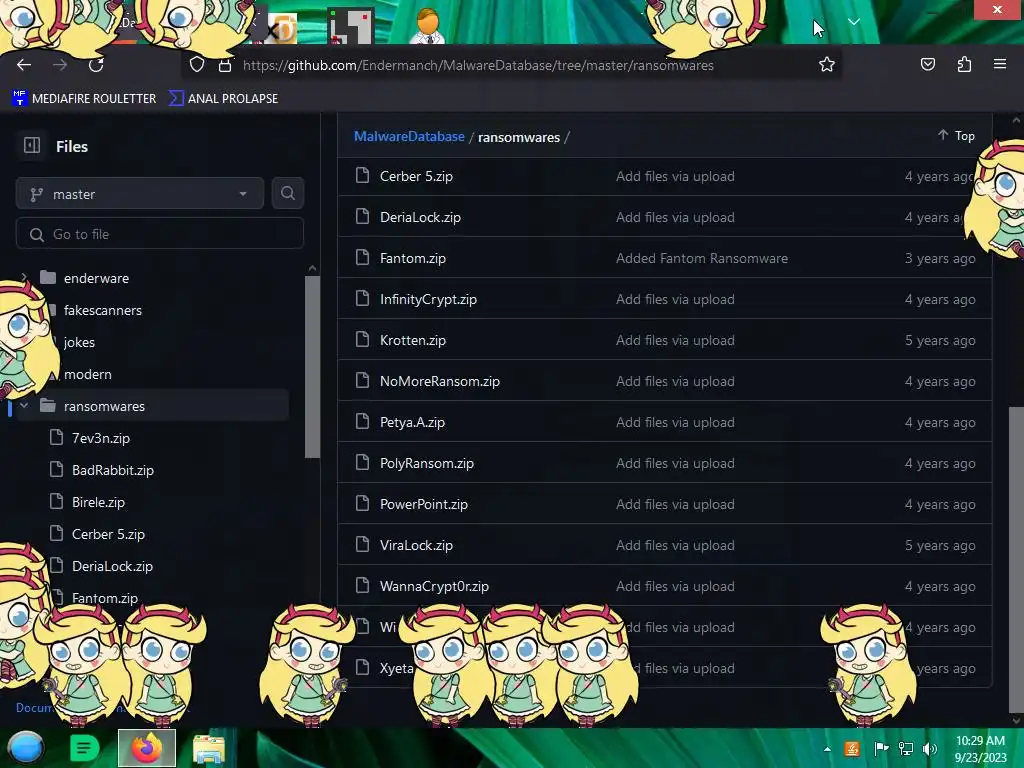The height and width of the screenshot is (768, 1024).
Task: Open the Firefox hamburger menu
Action: [x=999, y=64]
